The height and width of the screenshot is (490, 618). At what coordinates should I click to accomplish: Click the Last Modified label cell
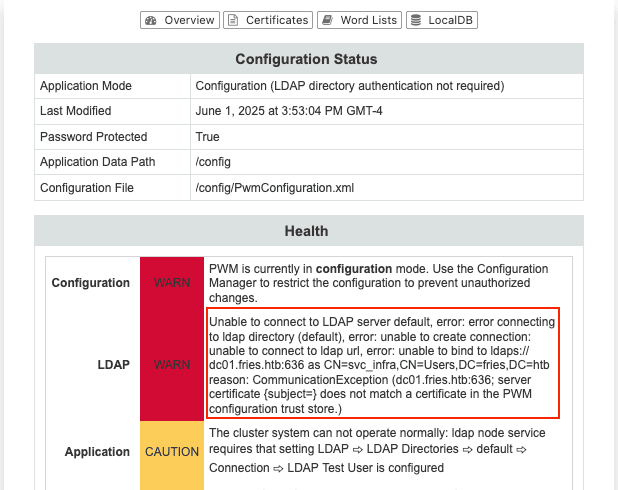click(x=112, y=111)
